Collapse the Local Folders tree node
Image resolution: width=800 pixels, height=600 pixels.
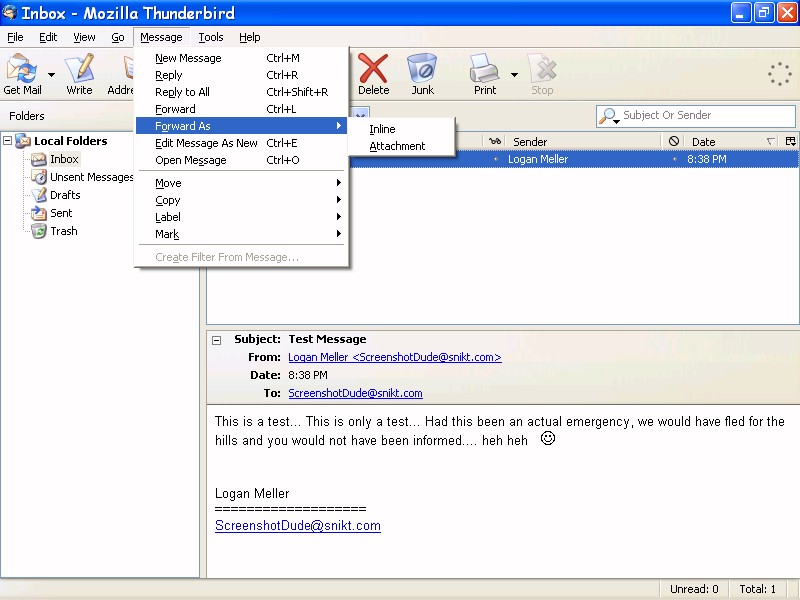point(8,140)
